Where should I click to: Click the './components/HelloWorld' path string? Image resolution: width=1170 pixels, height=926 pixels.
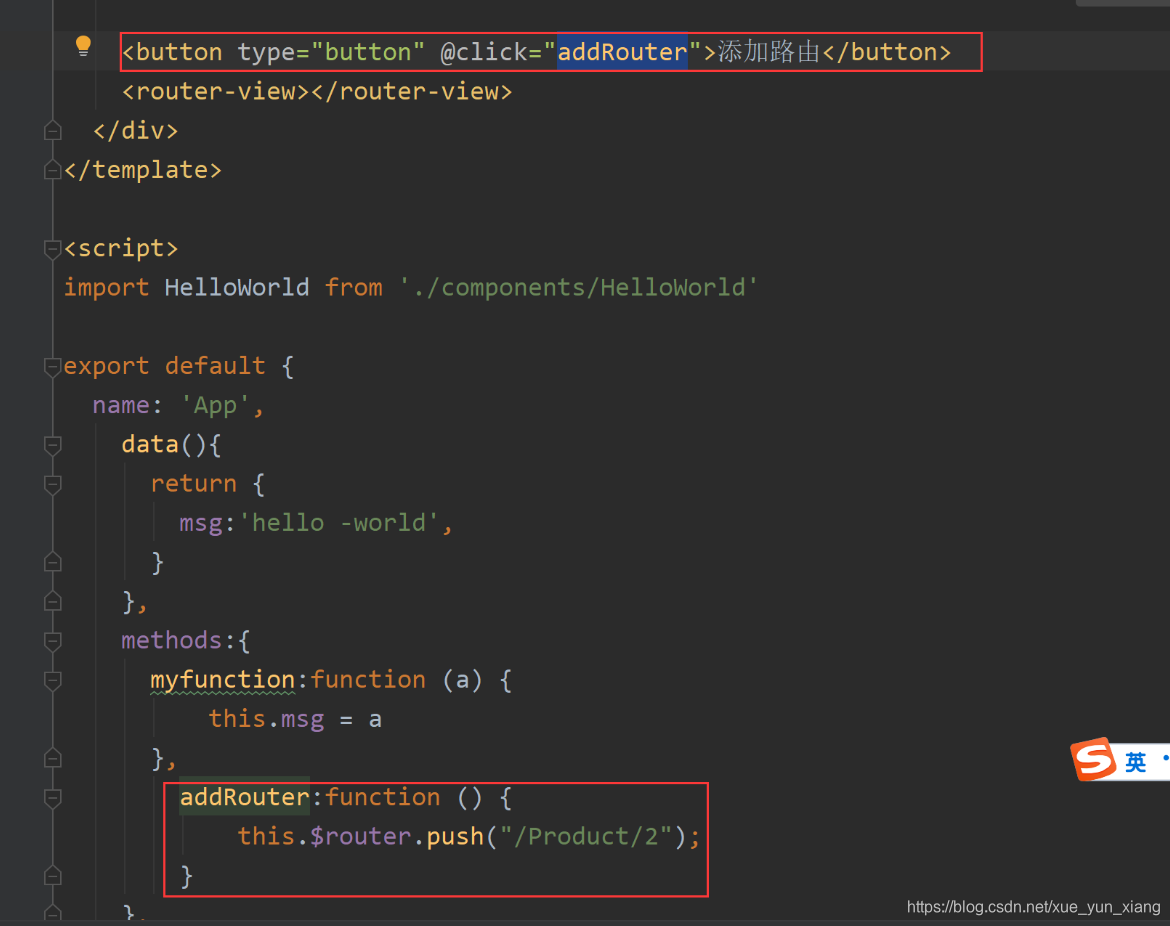[x=579, y=287]
